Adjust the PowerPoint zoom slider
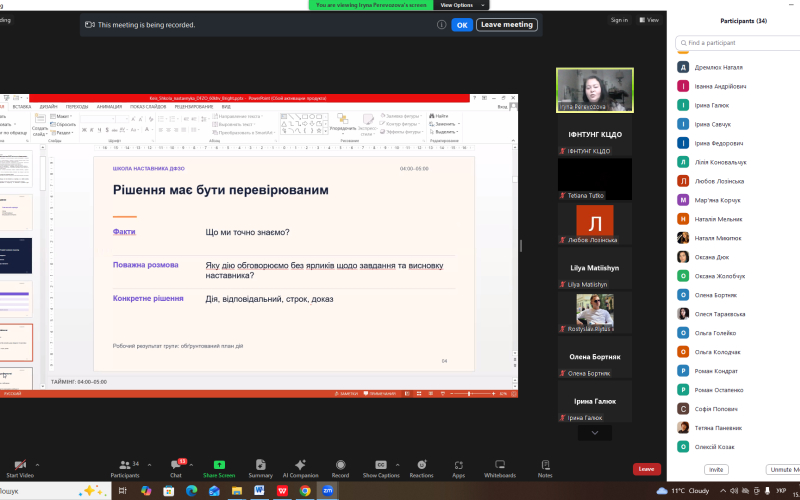The height and width of the screenshot is (500, 800). [469, 394]
